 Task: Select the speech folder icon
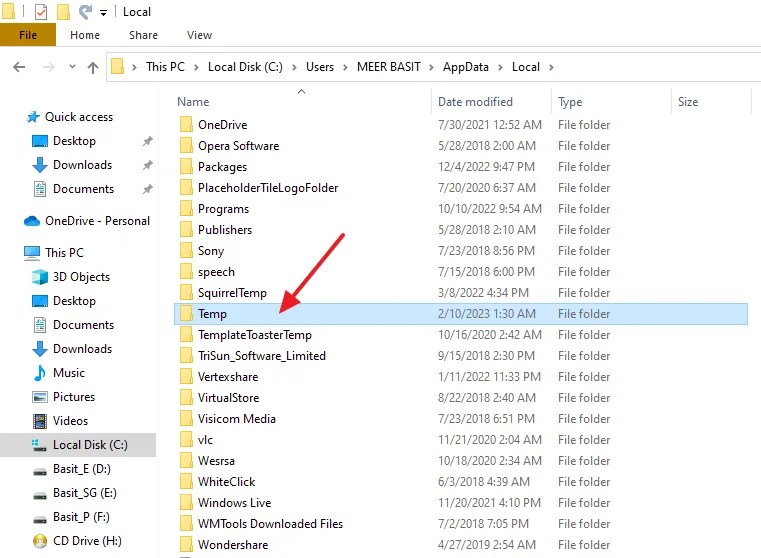[186, 272]
